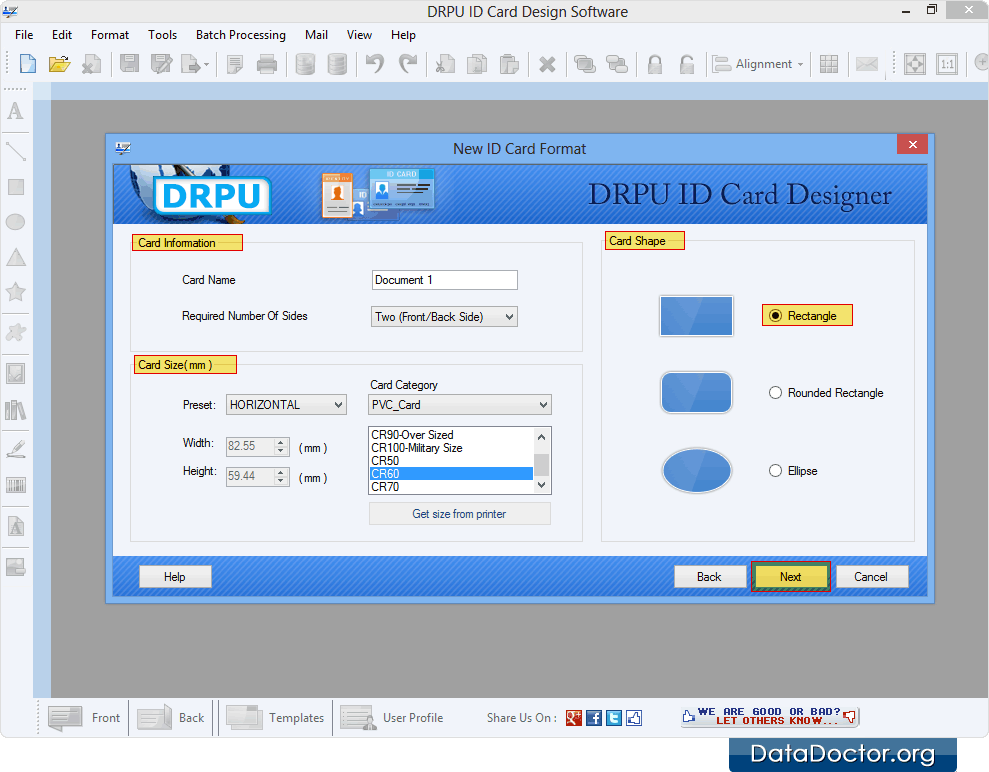Click the Back button in the dialog
989x772 pixels.
point(710,576)
